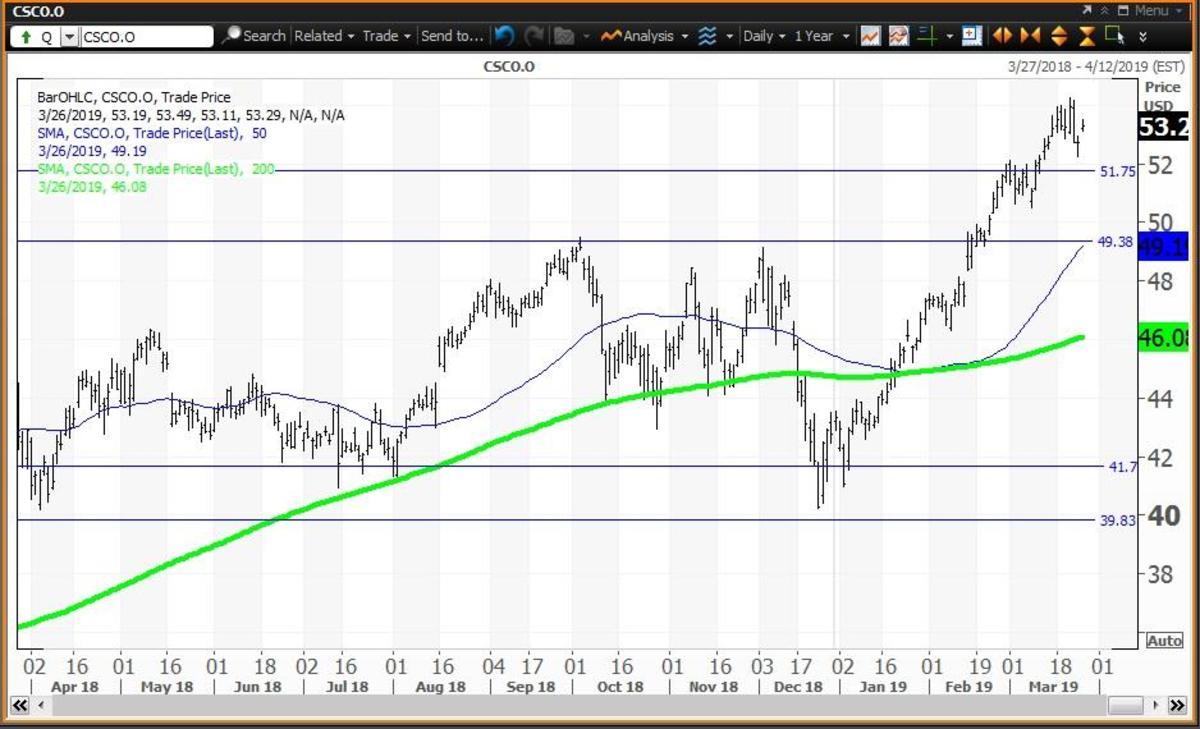
Task: Click the window icon next to Menu
Action: (1123, 10)
